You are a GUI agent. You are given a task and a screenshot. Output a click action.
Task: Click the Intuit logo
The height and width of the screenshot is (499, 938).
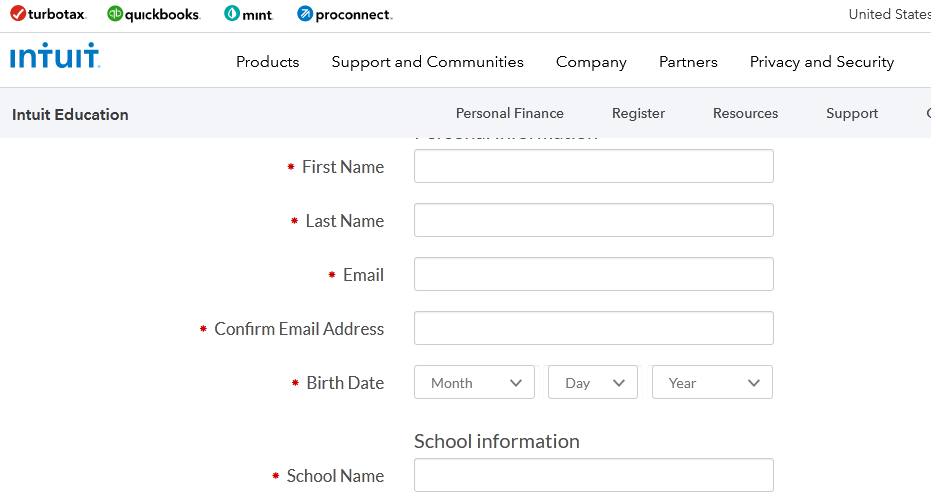[54, 56]
